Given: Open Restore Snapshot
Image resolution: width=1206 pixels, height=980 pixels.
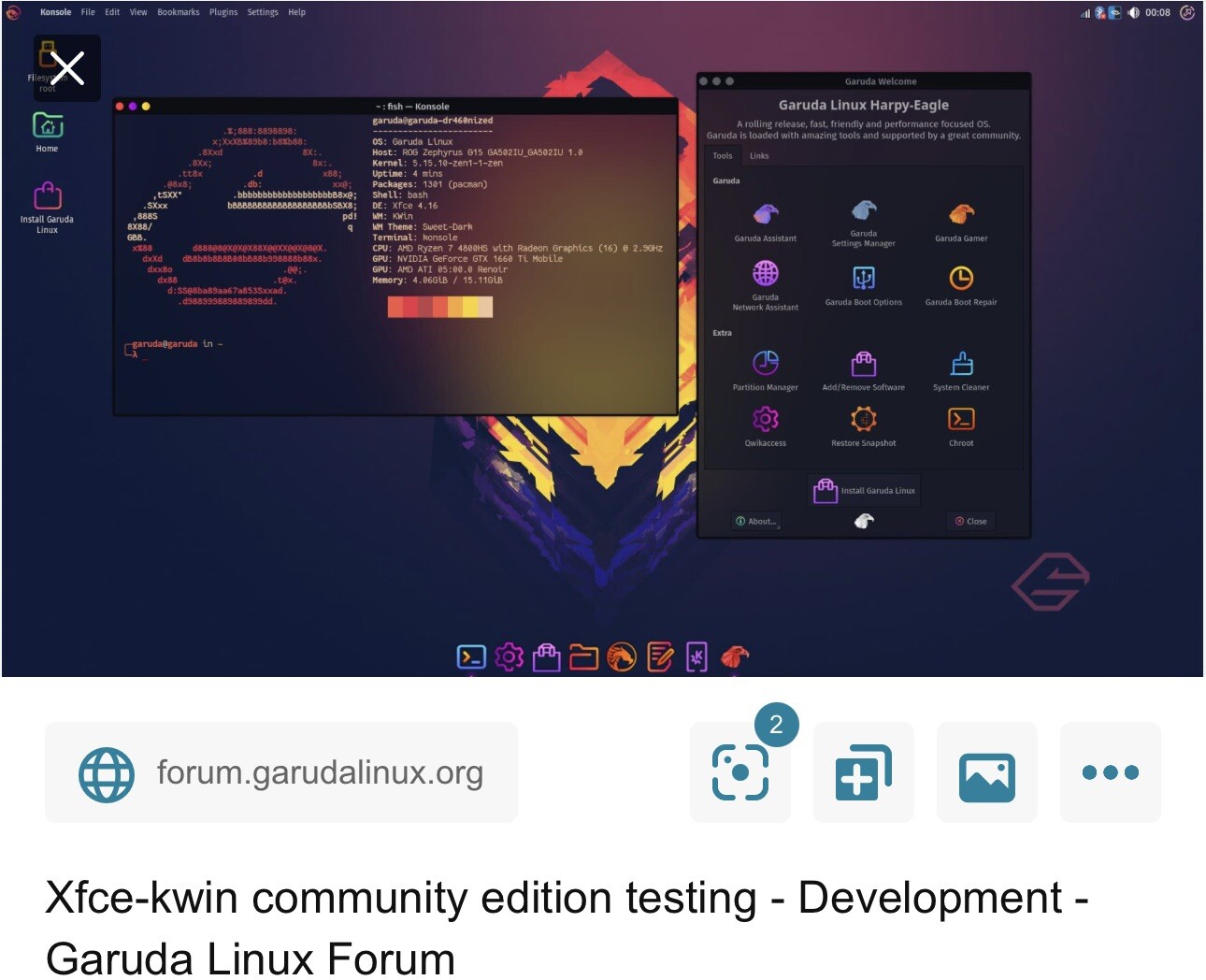Looking at the screenshot, I should click(x=864, y=426).
